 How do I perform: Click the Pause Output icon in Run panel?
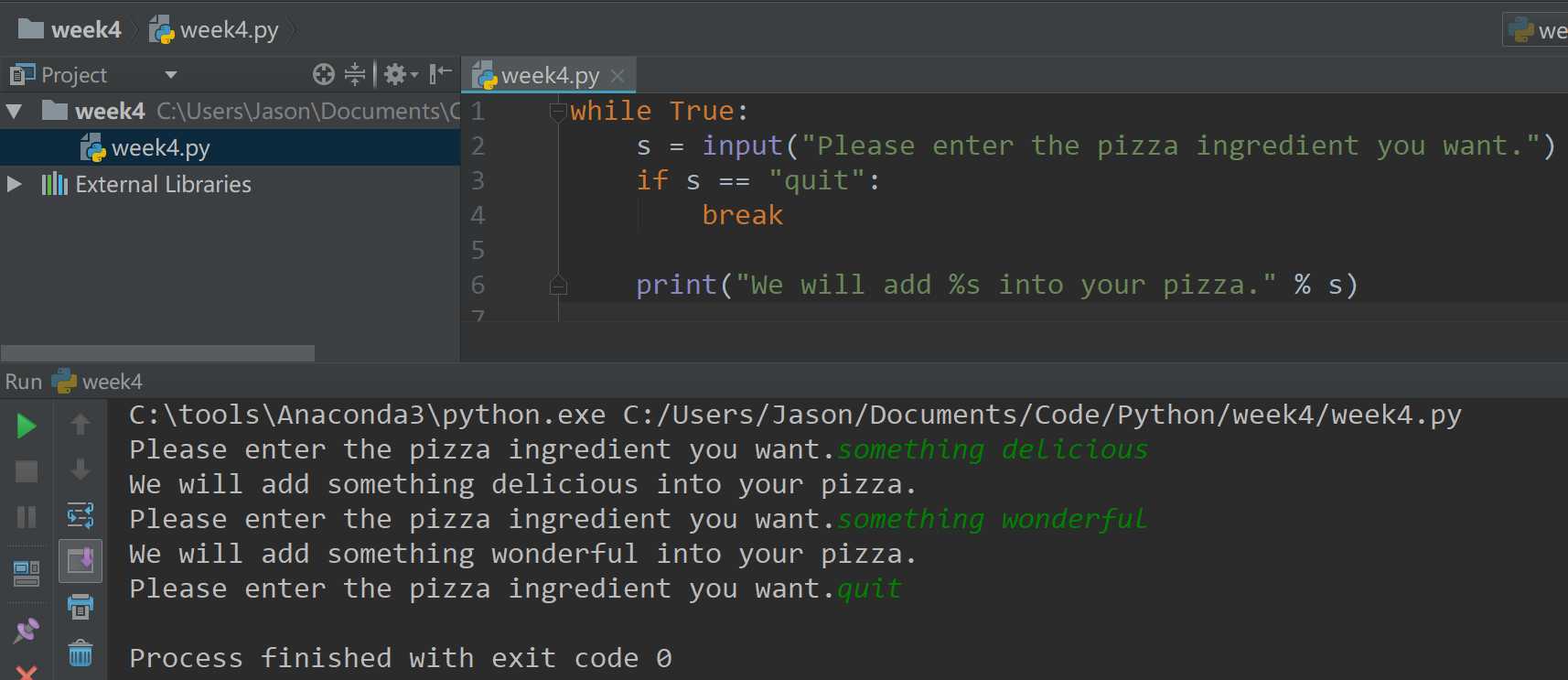point(27,517)
